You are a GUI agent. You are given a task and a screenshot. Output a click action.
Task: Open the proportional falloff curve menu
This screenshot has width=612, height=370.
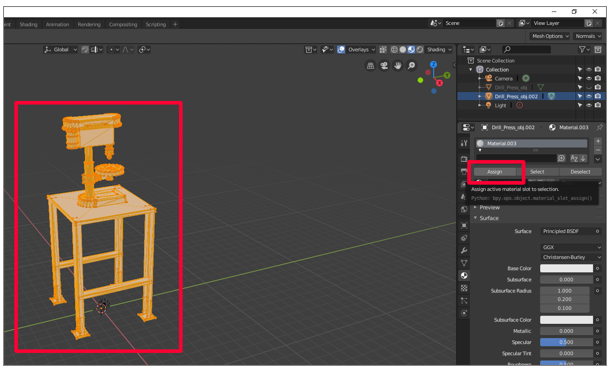pos(128,50)
